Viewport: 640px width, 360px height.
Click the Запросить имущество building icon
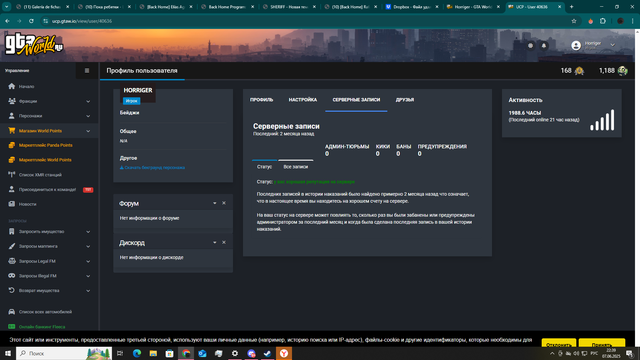coord(11,231)
